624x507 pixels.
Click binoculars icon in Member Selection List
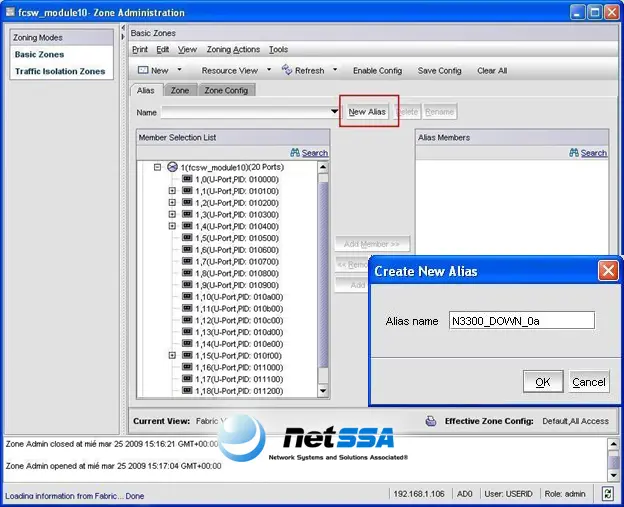click(295, 152)
